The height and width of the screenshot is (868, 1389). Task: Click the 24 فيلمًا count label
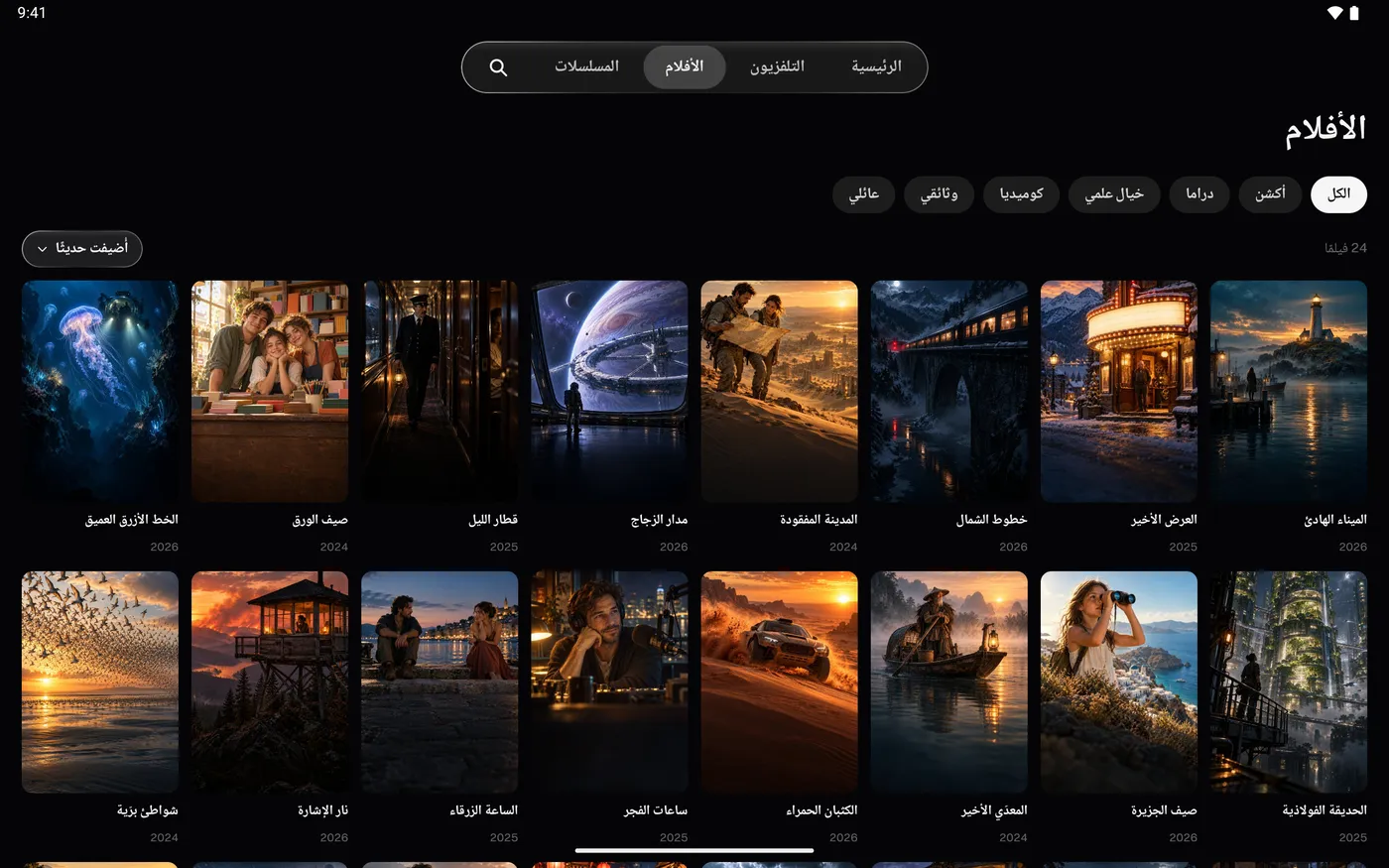(x=1345, y=248)
